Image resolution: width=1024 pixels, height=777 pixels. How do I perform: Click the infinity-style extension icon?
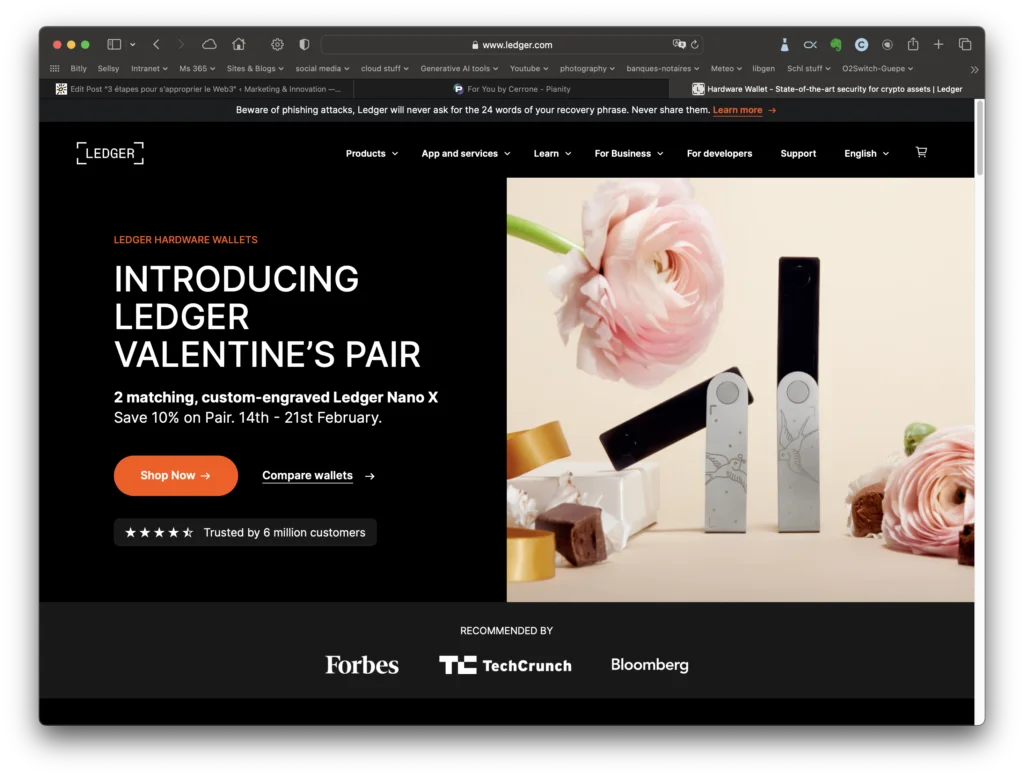810,44
